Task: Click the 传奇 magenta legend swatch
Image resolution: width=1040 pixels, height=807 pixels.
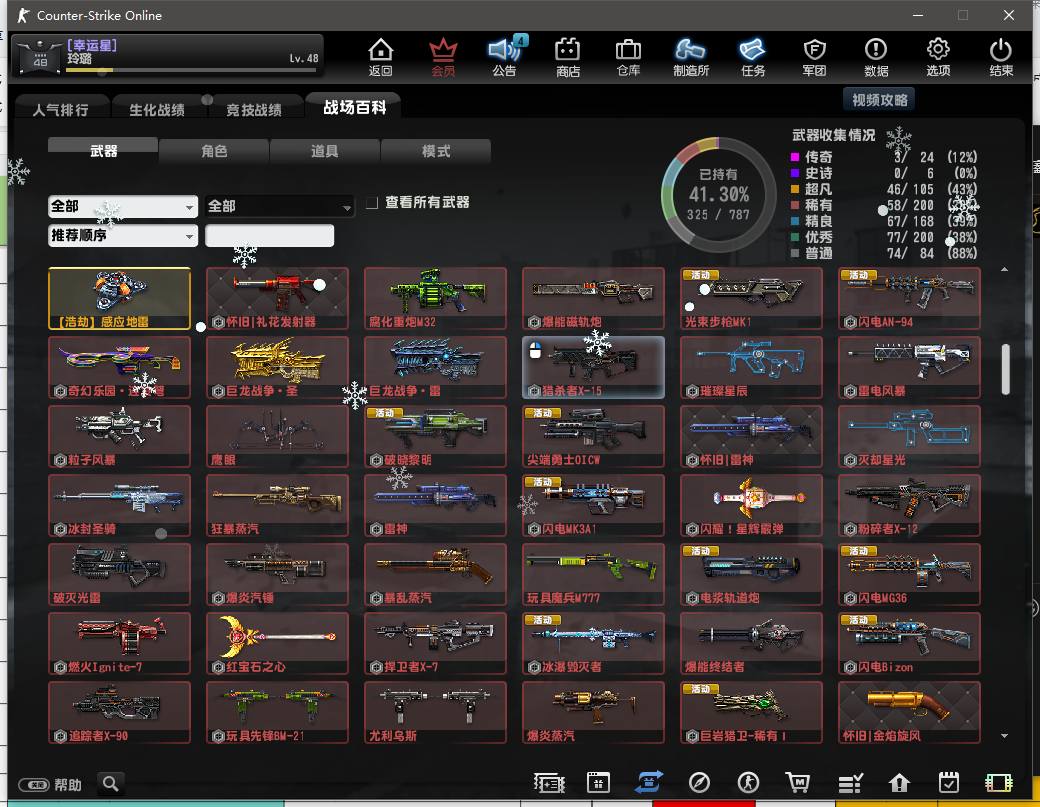Action: click(x=795, y=157)
